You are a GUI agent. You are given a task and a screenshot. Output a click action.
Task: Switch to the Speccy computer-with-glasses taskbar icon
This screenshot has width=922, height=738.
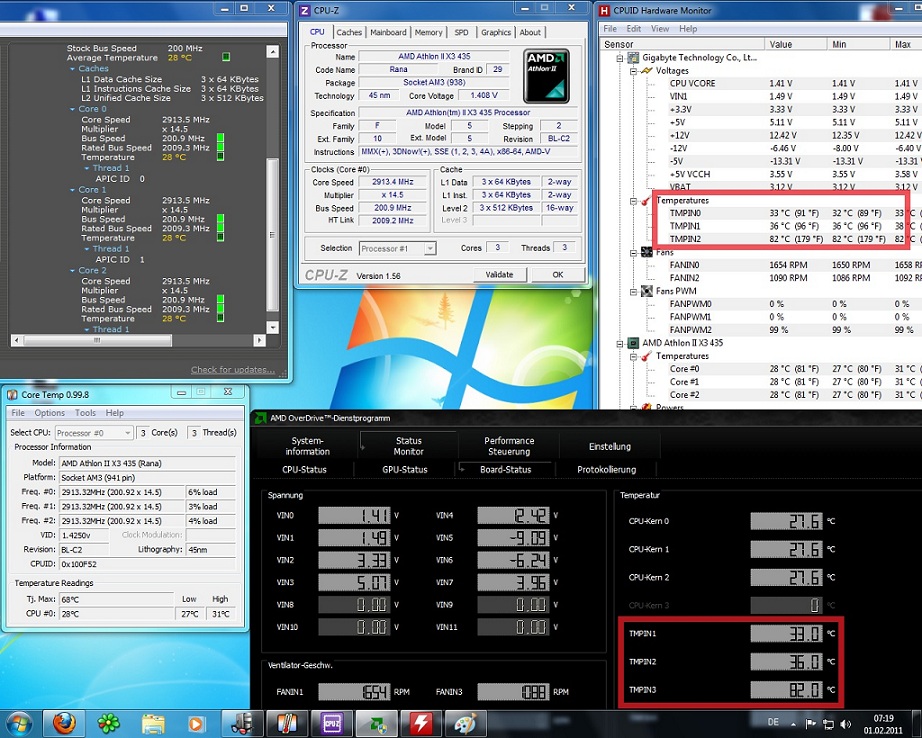pyautogui.click(x=242, y=723)
